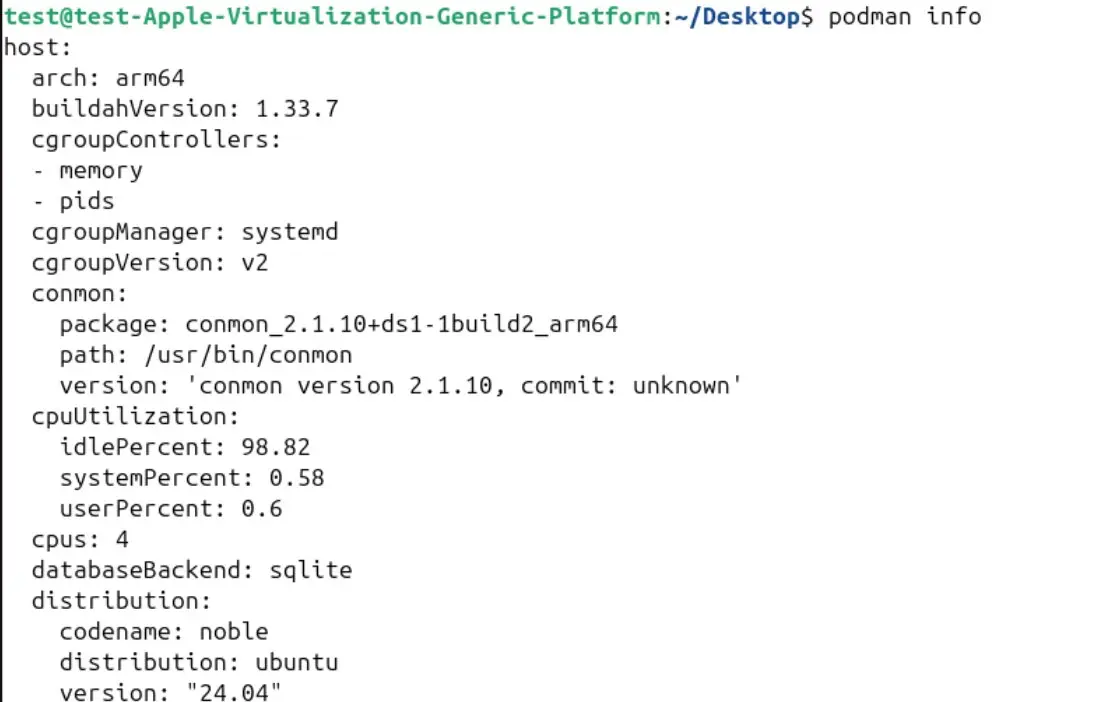
Task: Click the 'buildahVersion: 1.33.7' line
Action: click(185, 109)
